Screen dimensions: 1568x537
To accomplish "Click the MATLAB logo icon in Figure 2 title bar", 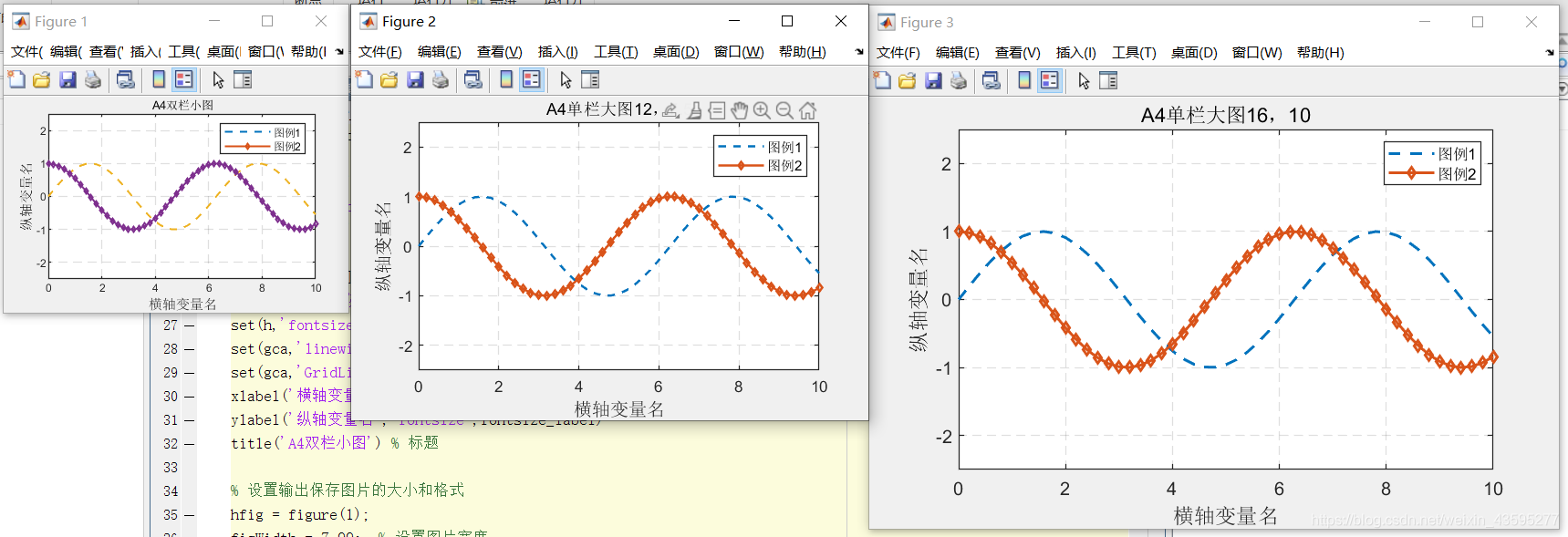I will (x=369, y=21).
